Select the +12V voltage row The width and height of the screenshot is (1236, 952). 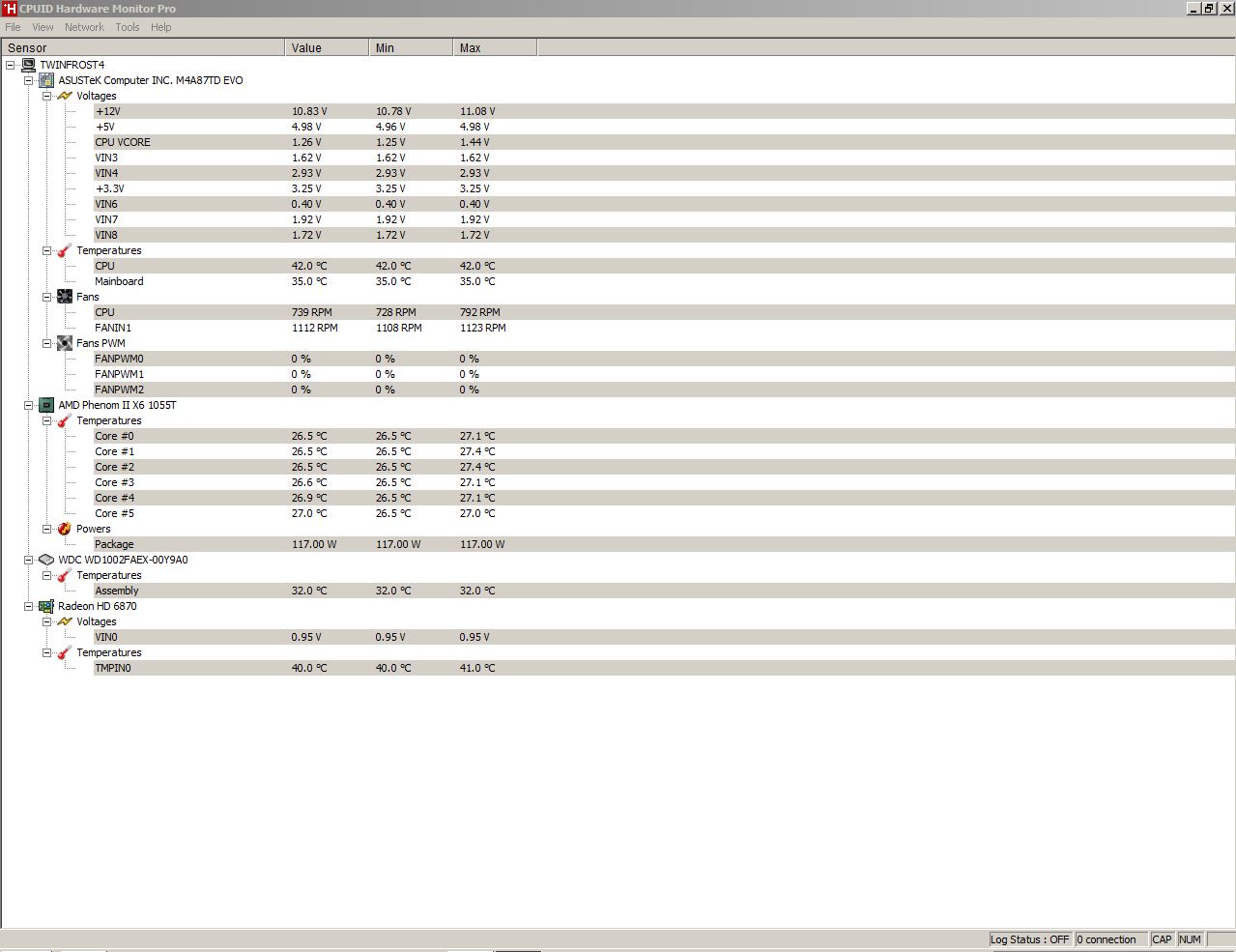pyautogui.click(x=664, y=111)
